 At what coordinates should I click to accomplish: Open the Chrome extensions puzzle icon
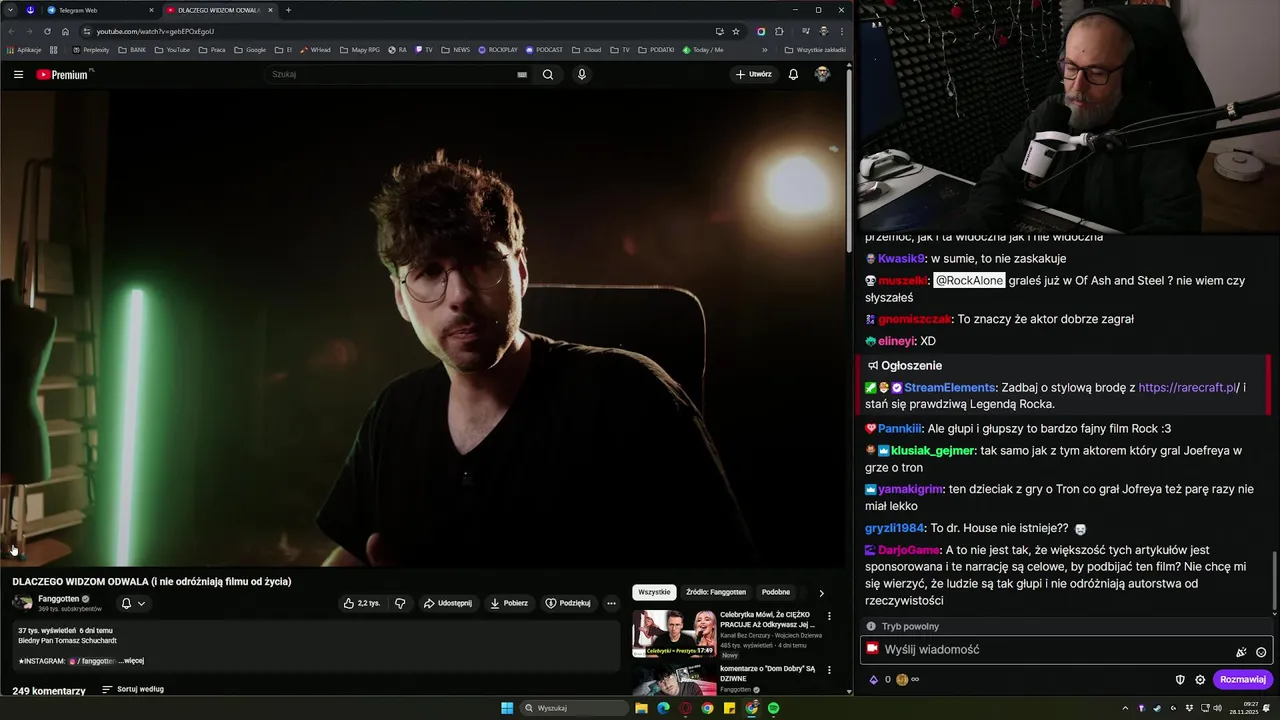coord(779,31)
